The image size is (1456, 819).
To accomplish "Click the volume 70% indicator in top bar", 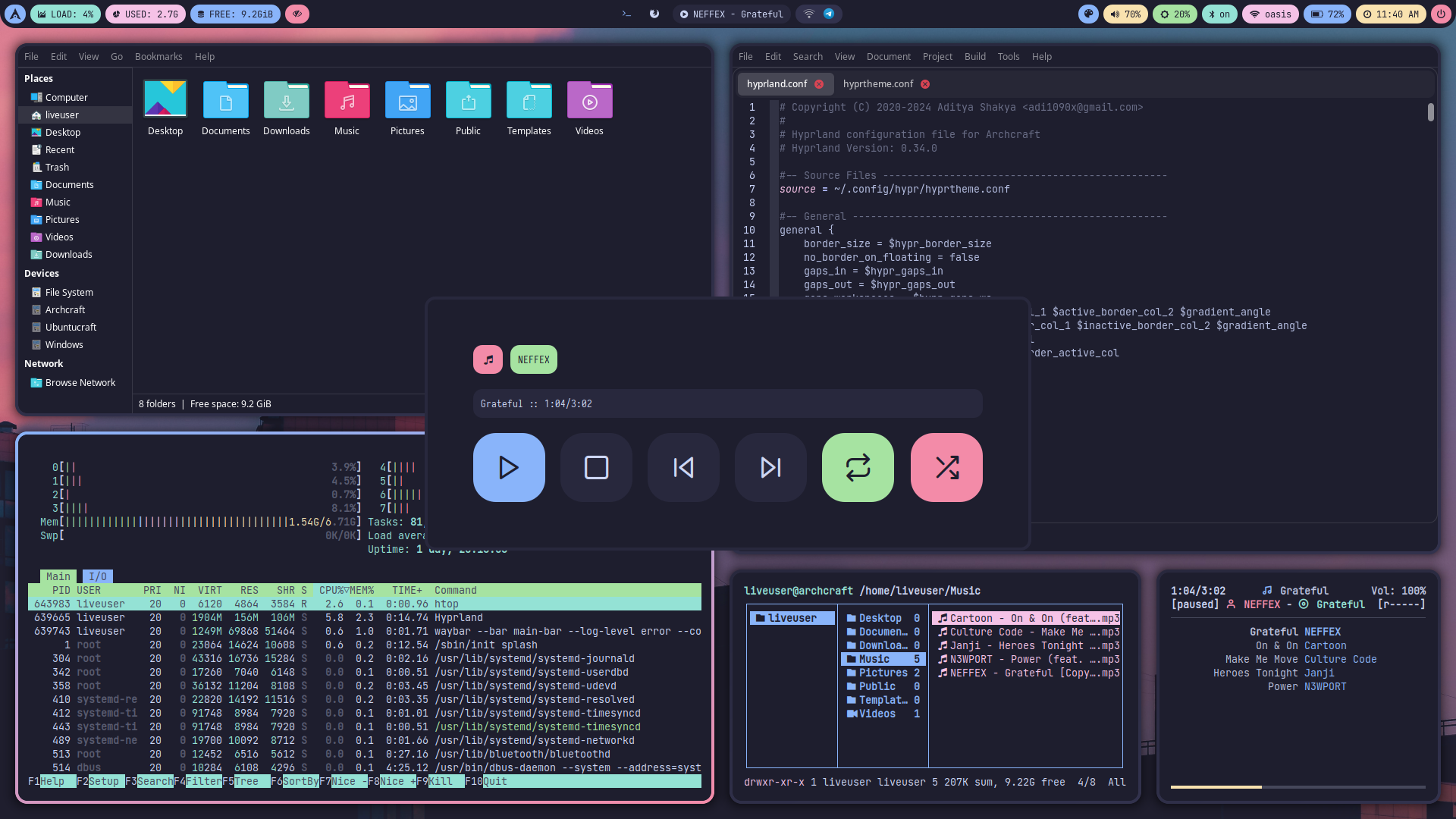I will [1125, 14].
